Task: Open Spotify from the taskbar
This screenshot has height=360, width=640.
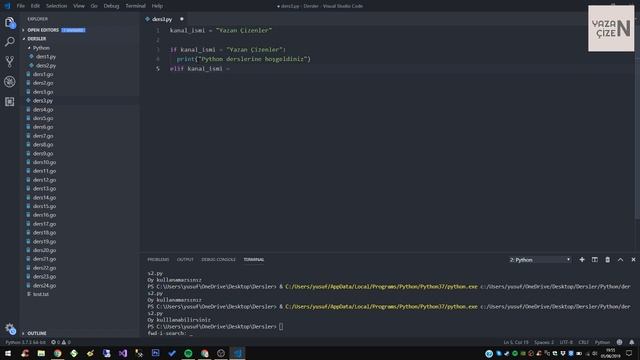Action: coord(188,353)
